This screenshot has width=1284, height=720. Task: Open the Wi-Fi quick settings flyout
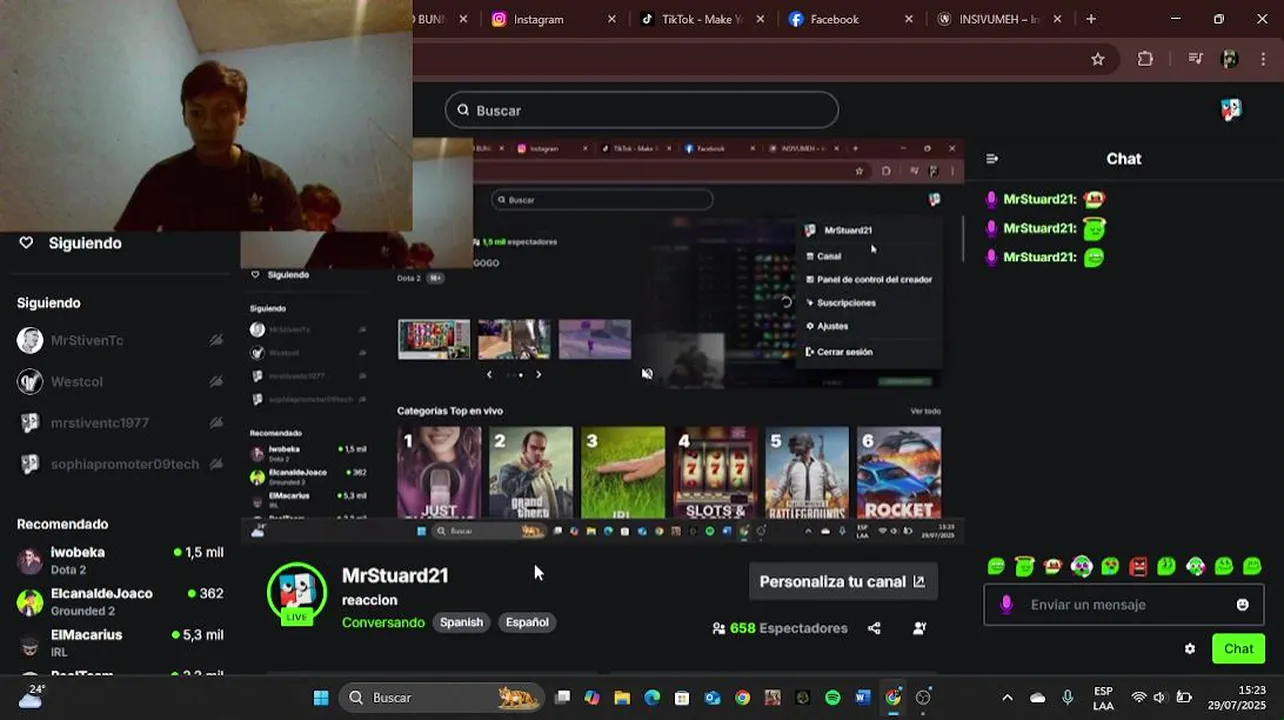(1138, 698)
